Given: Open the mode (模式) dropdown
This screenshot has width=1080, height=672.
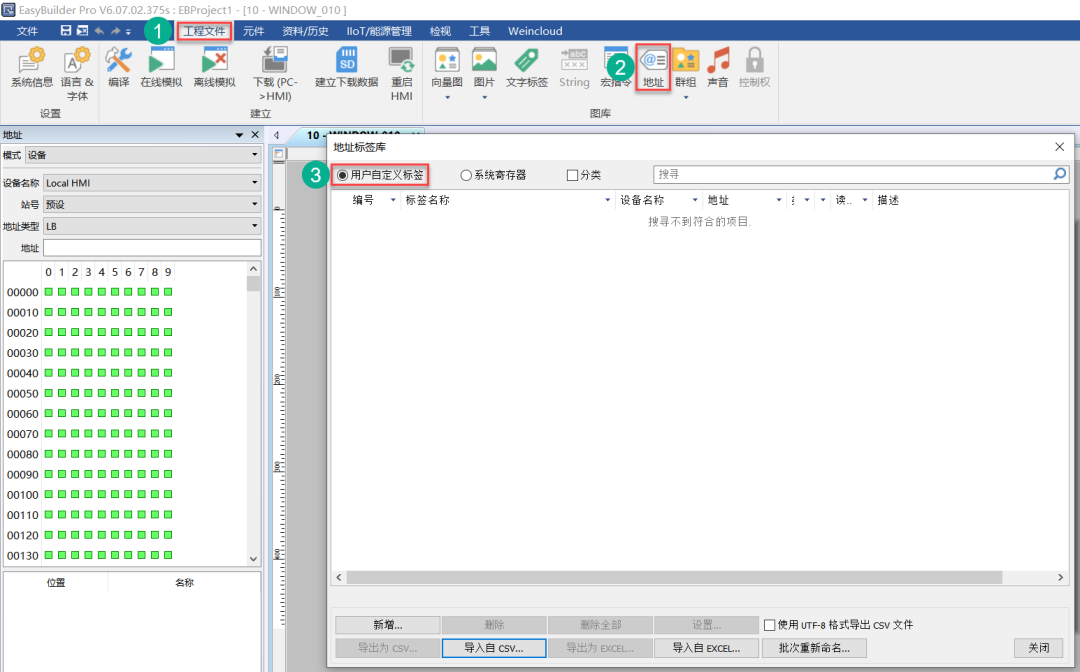Looking at the screenshot, I should (143, 155).
